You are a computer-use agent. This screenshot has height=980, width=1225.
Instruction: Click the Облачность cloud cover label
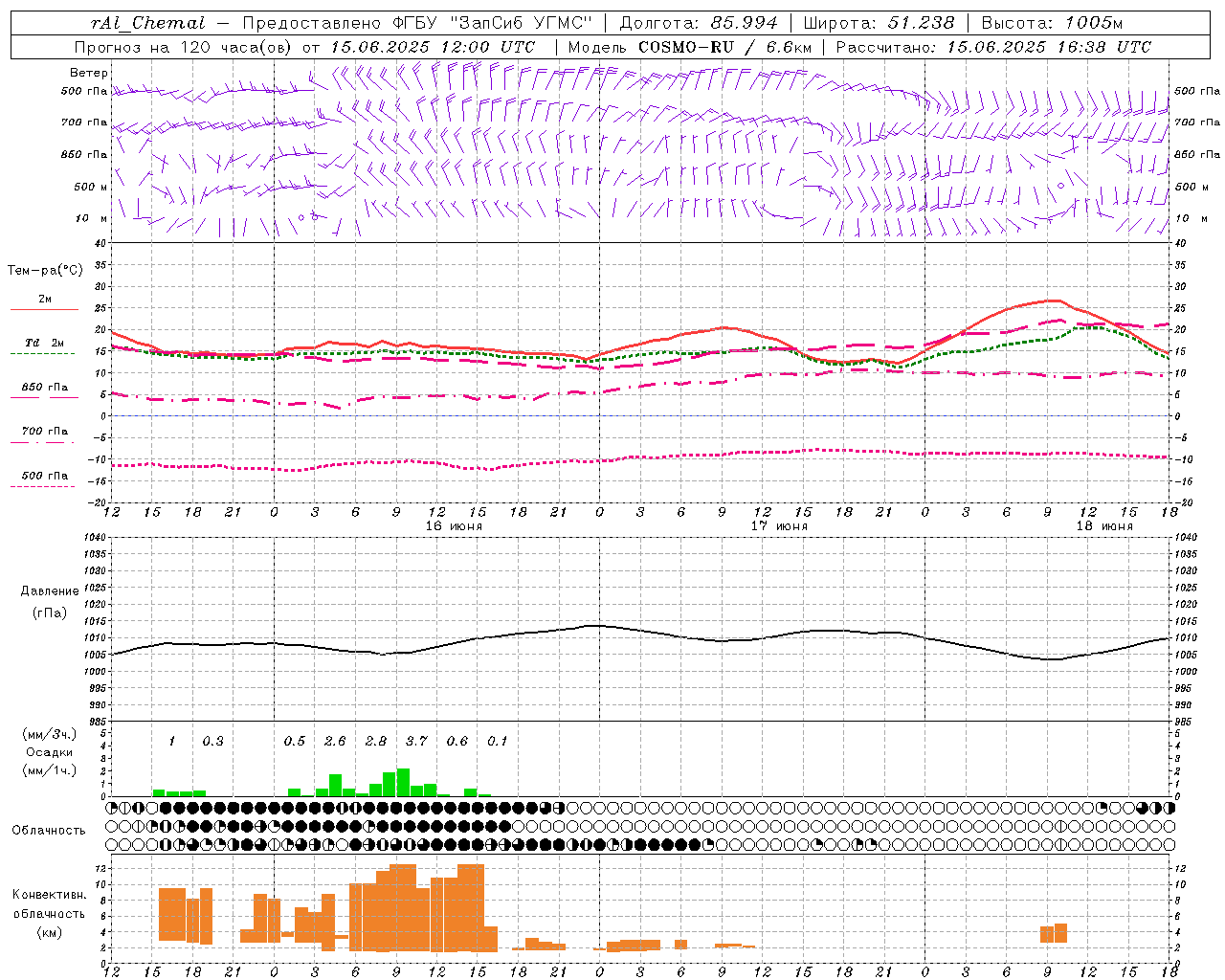pos(49,831)
